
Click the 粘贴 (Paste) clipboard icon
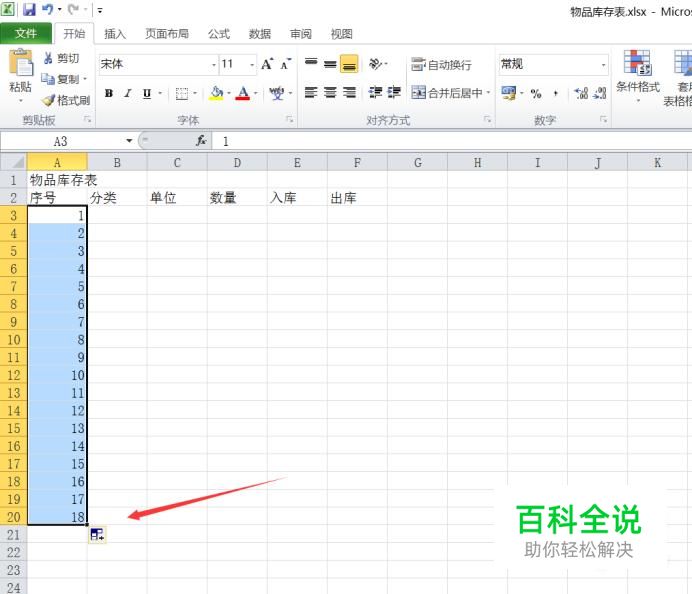pos(21,63)
